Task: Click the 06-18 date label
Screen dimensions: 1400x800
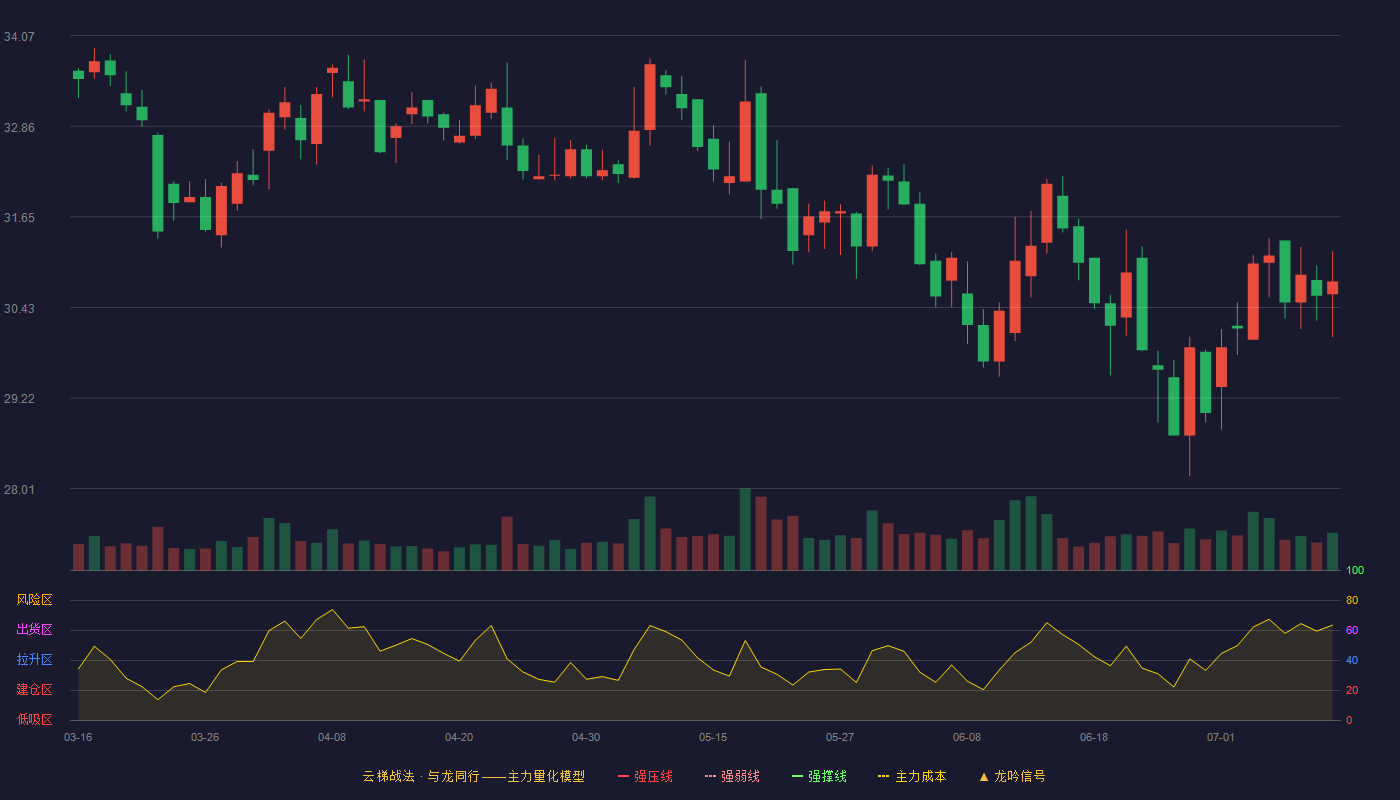Action: point(1094,737)
